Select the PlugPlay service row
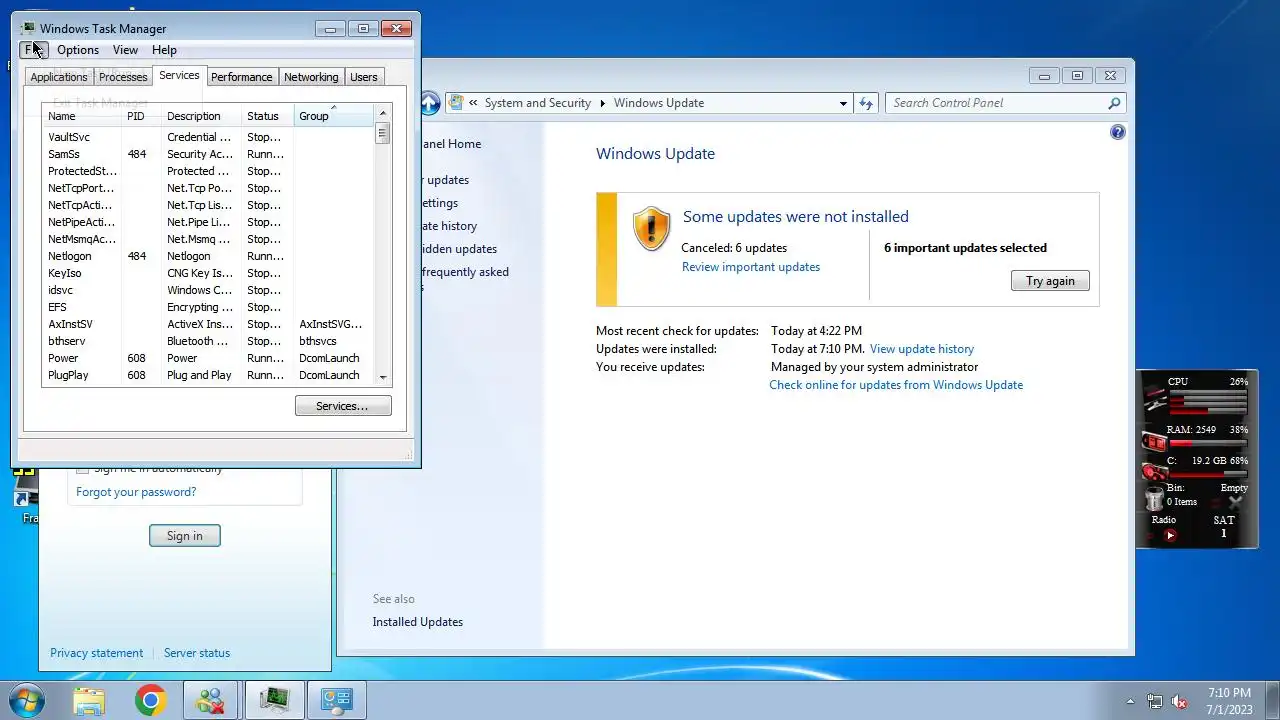This screenshot has width=1280, height=720. point(209,375)
